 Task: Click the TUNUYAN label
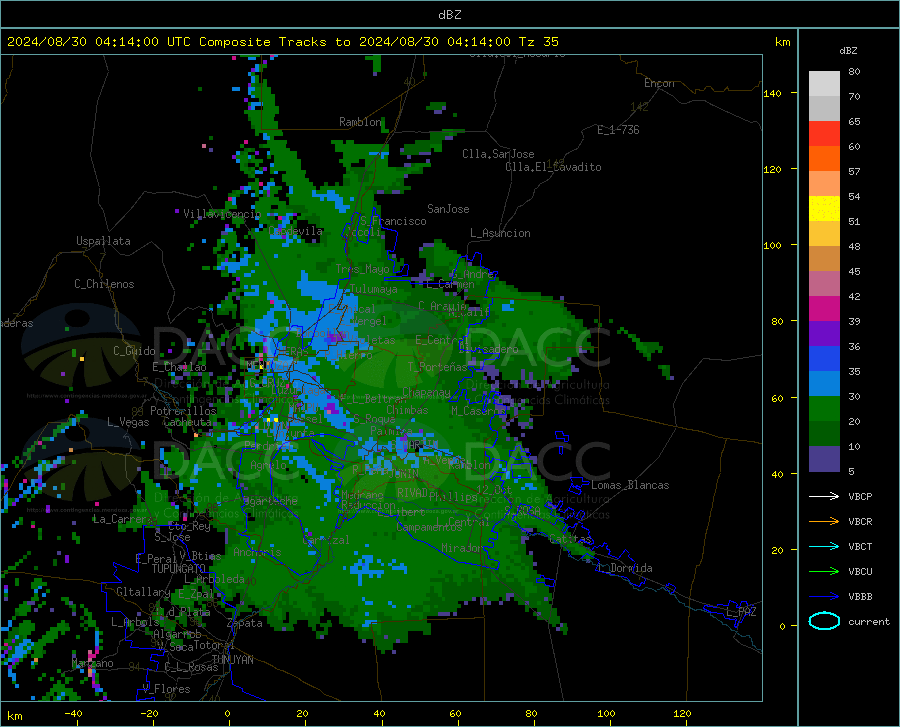click(232, 659)
